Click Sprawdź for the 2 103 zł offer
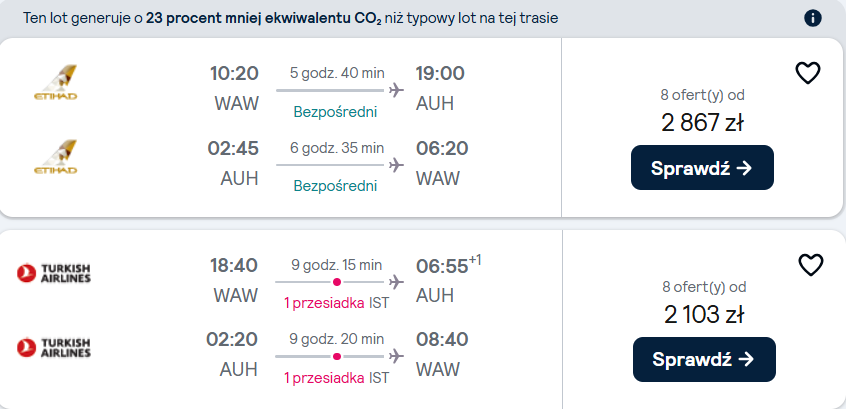This screenshot has width=846, height=409. (704, 359)
